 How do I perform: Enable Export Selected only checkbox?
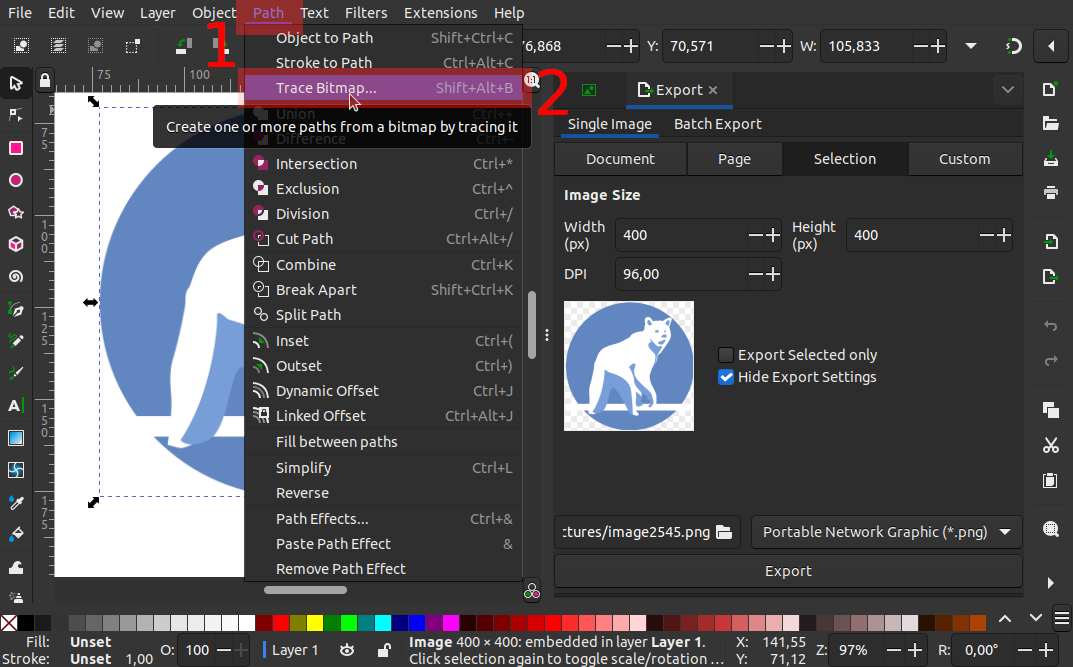tap(725, 355)
